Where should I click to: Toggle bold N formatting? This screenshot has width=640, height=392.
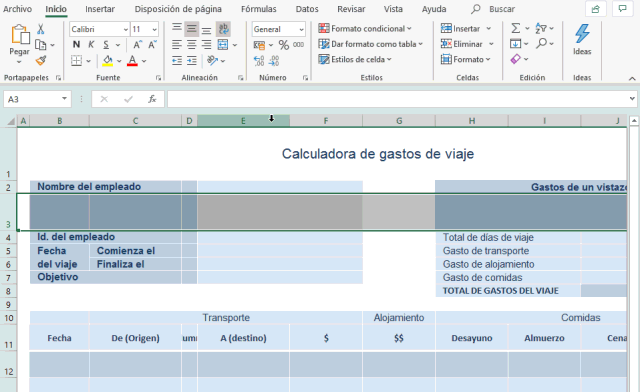(76, 45)
